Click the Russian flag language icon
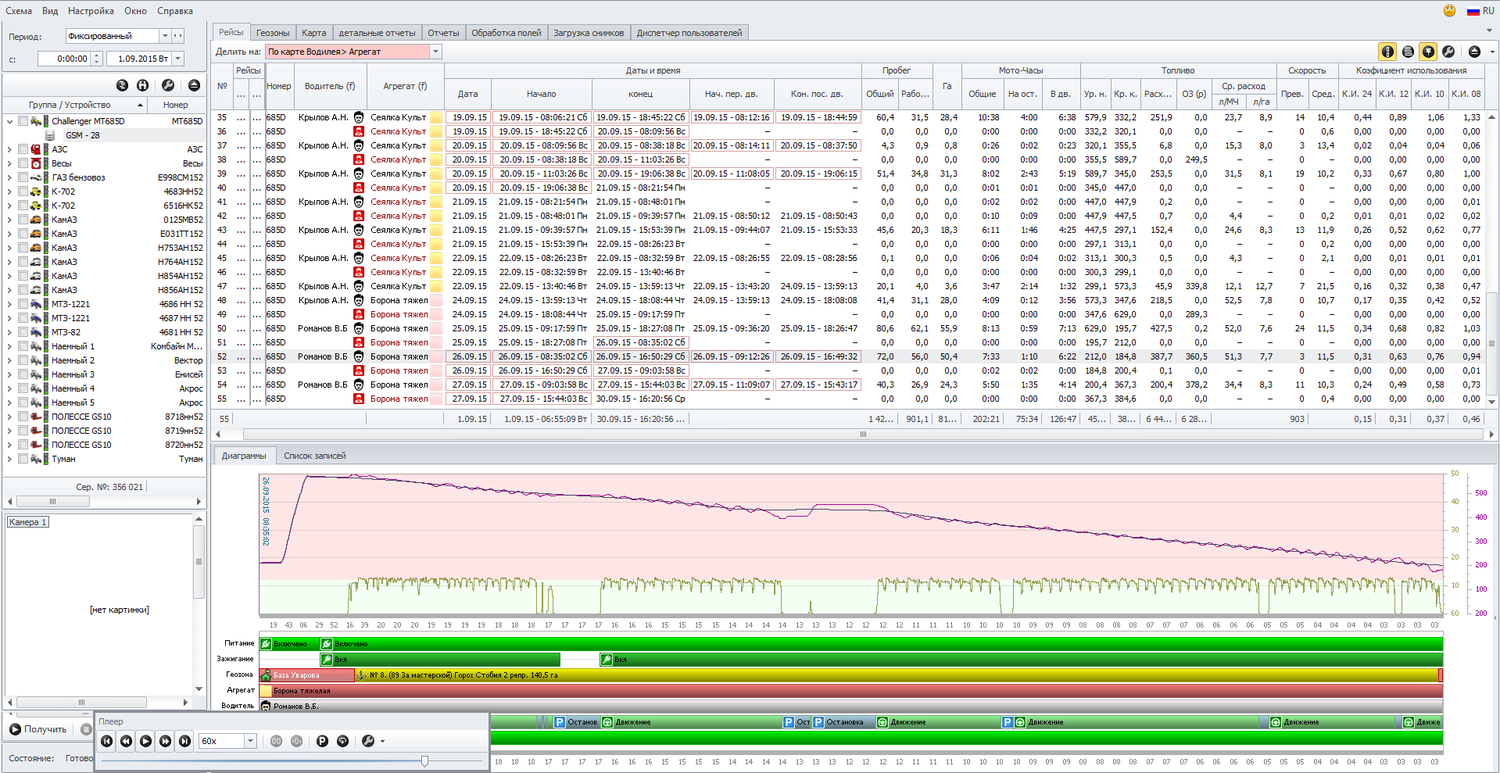 pos(1473,10)
